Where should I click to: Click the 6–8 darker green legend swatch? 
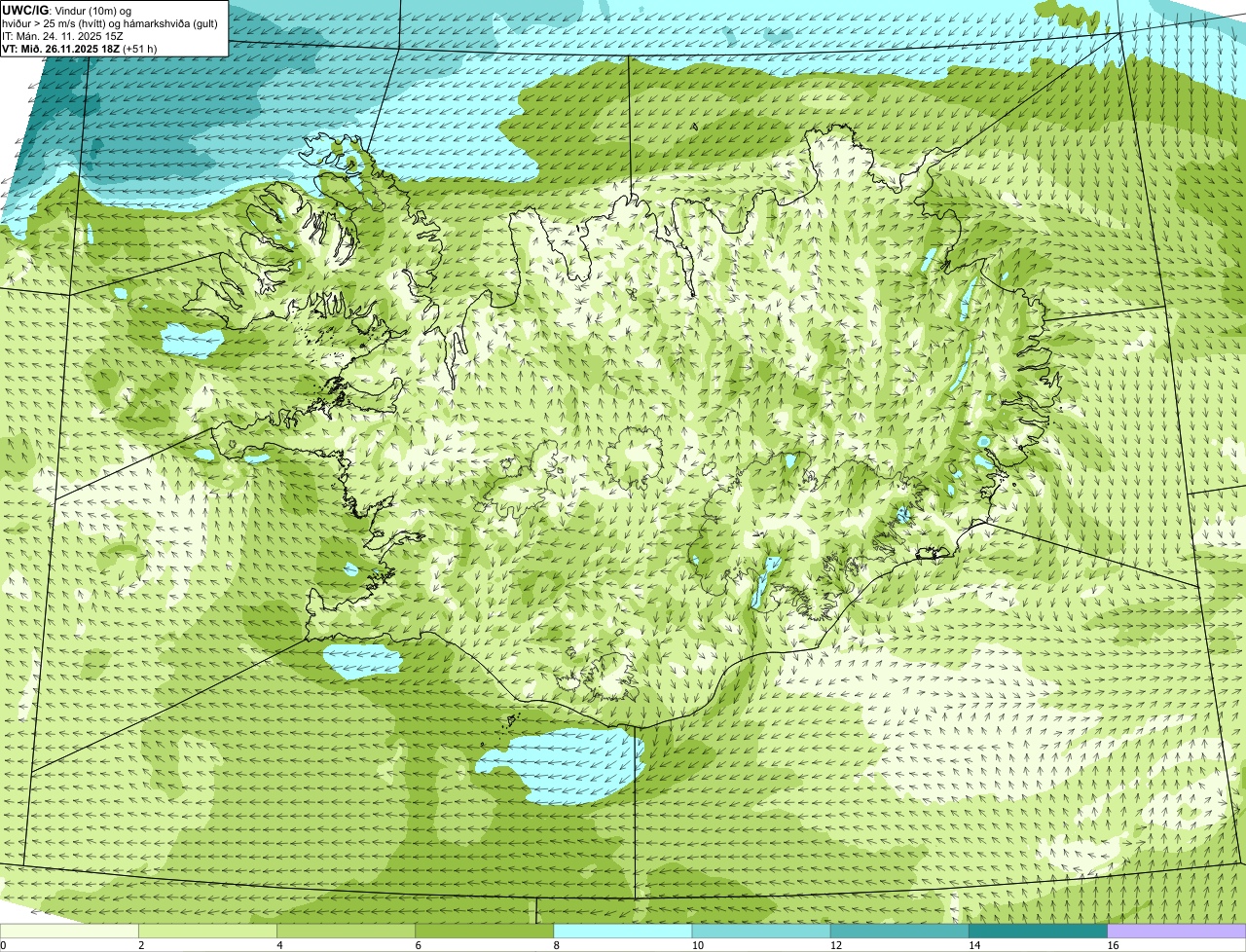click(x=485, y=932)
